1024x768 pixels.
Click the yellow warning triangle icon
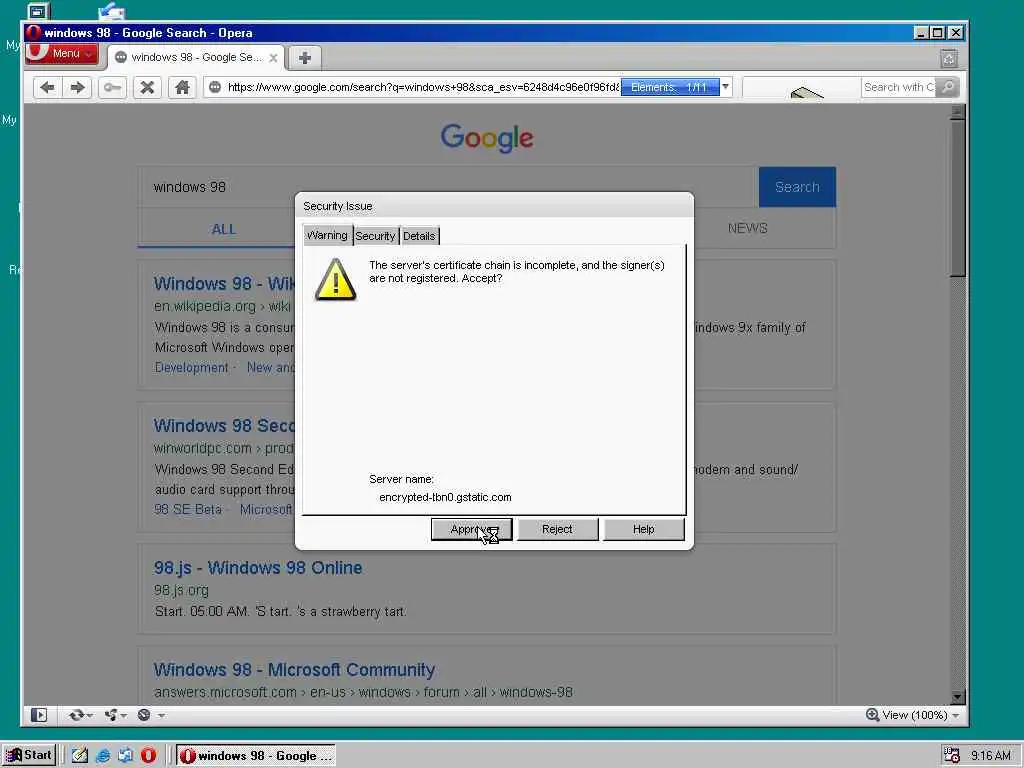point(336,280)
